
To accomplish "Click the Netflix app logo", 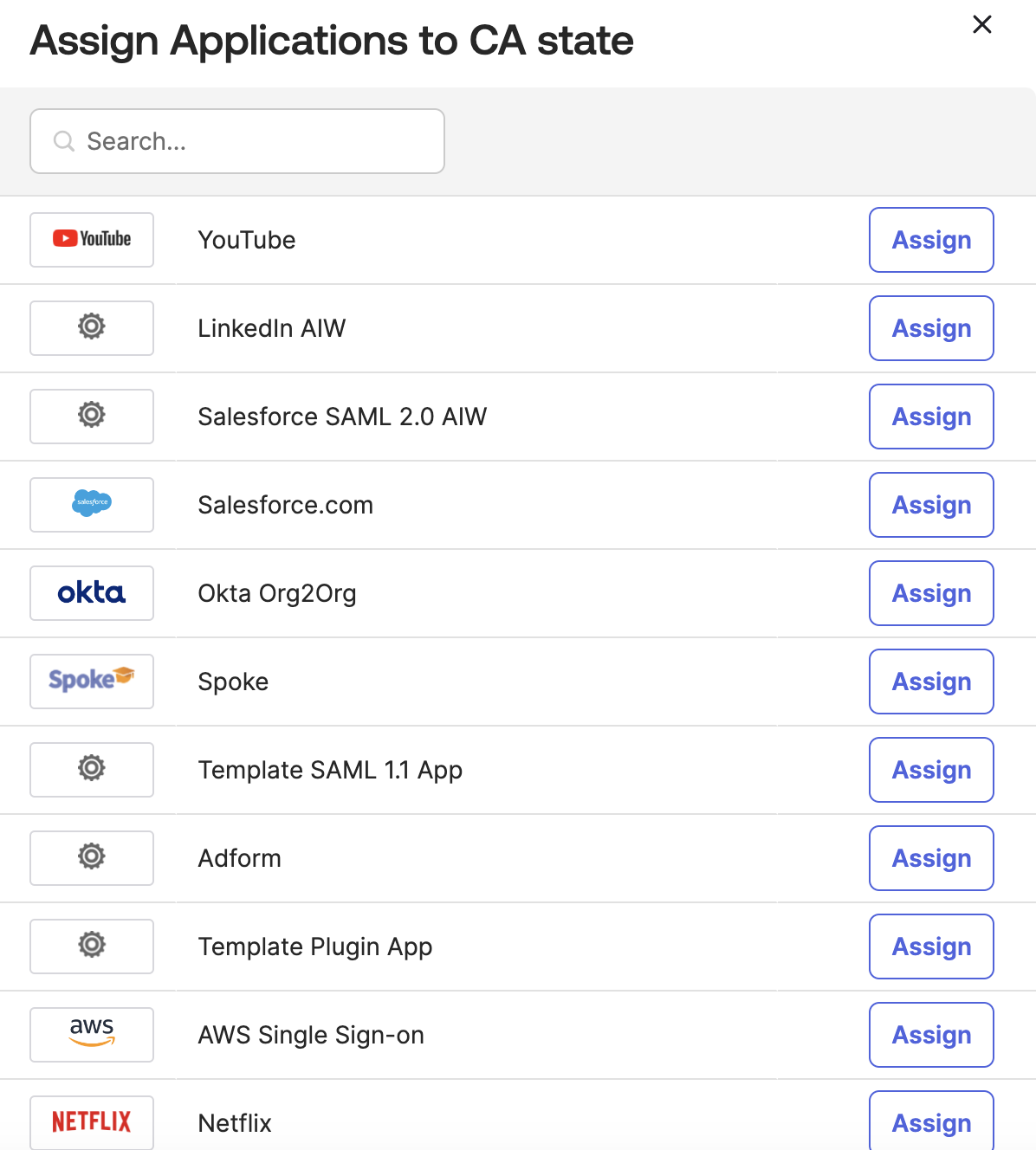I will coord(92,1122).
